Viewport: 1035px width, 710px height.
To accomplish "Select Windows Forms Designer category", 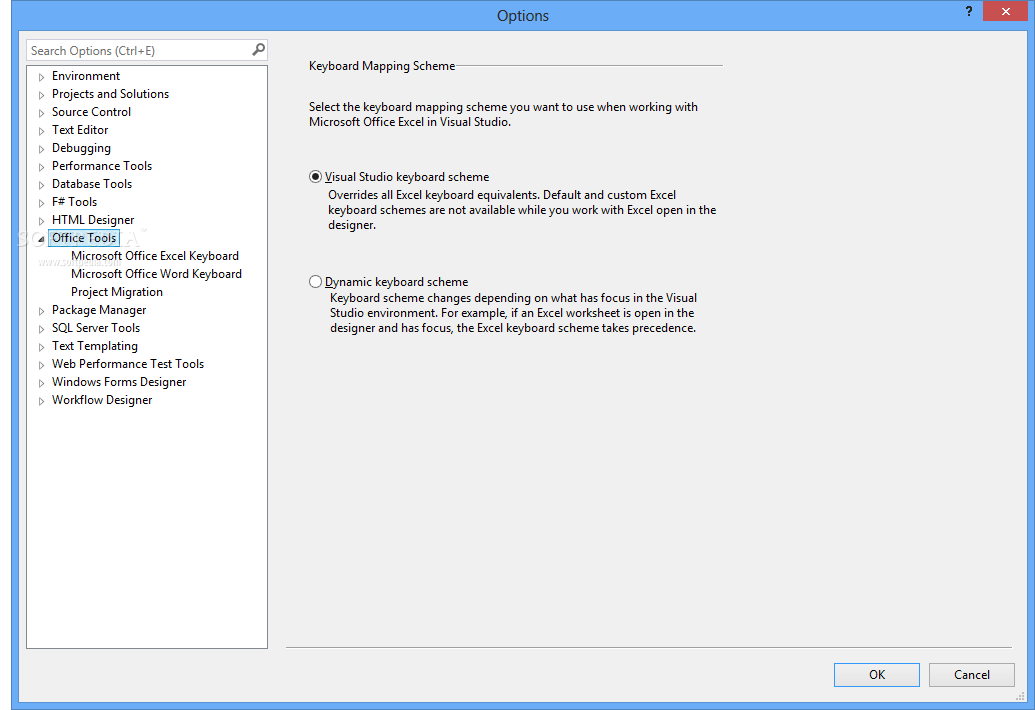I will click(x=119, y=381).
